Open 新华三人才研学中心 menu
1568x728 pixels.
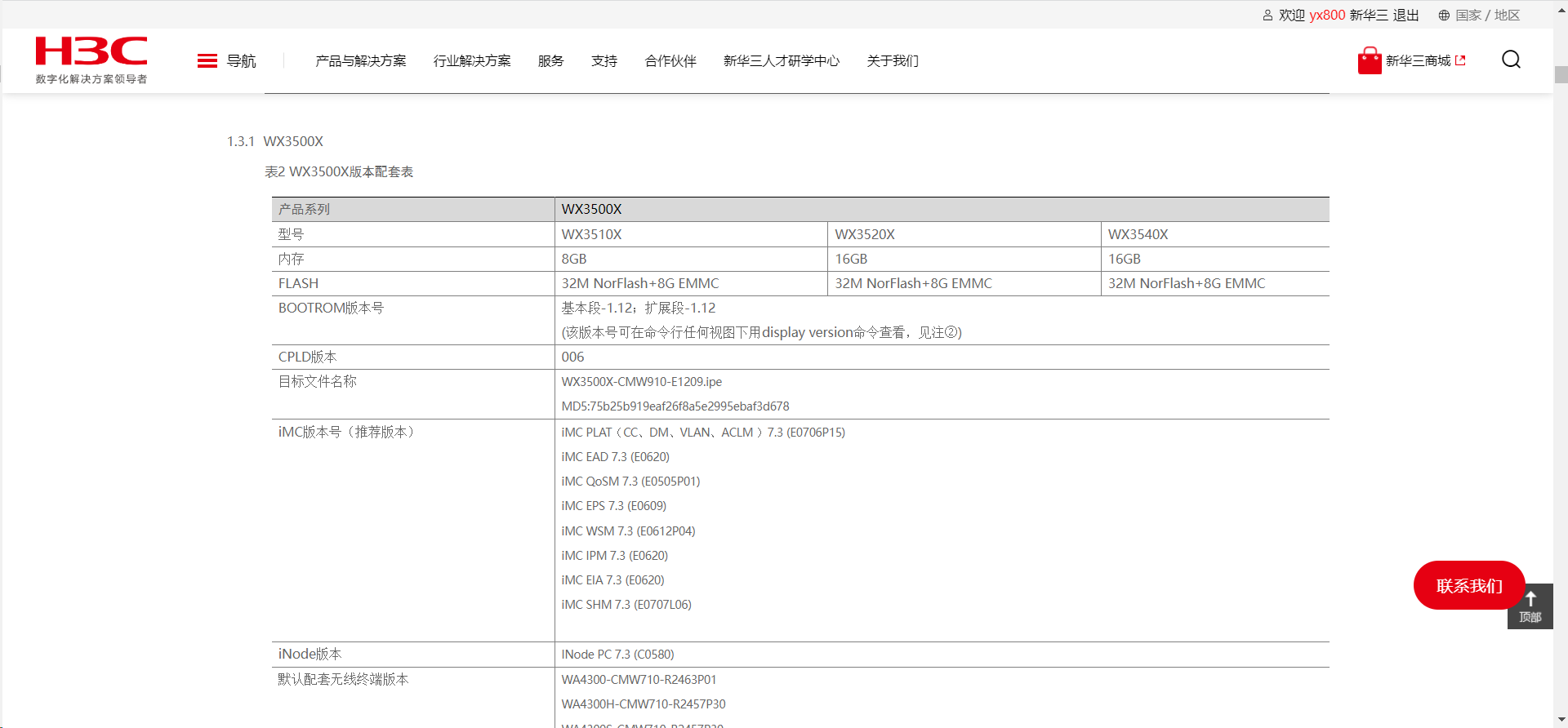(782, 61)
